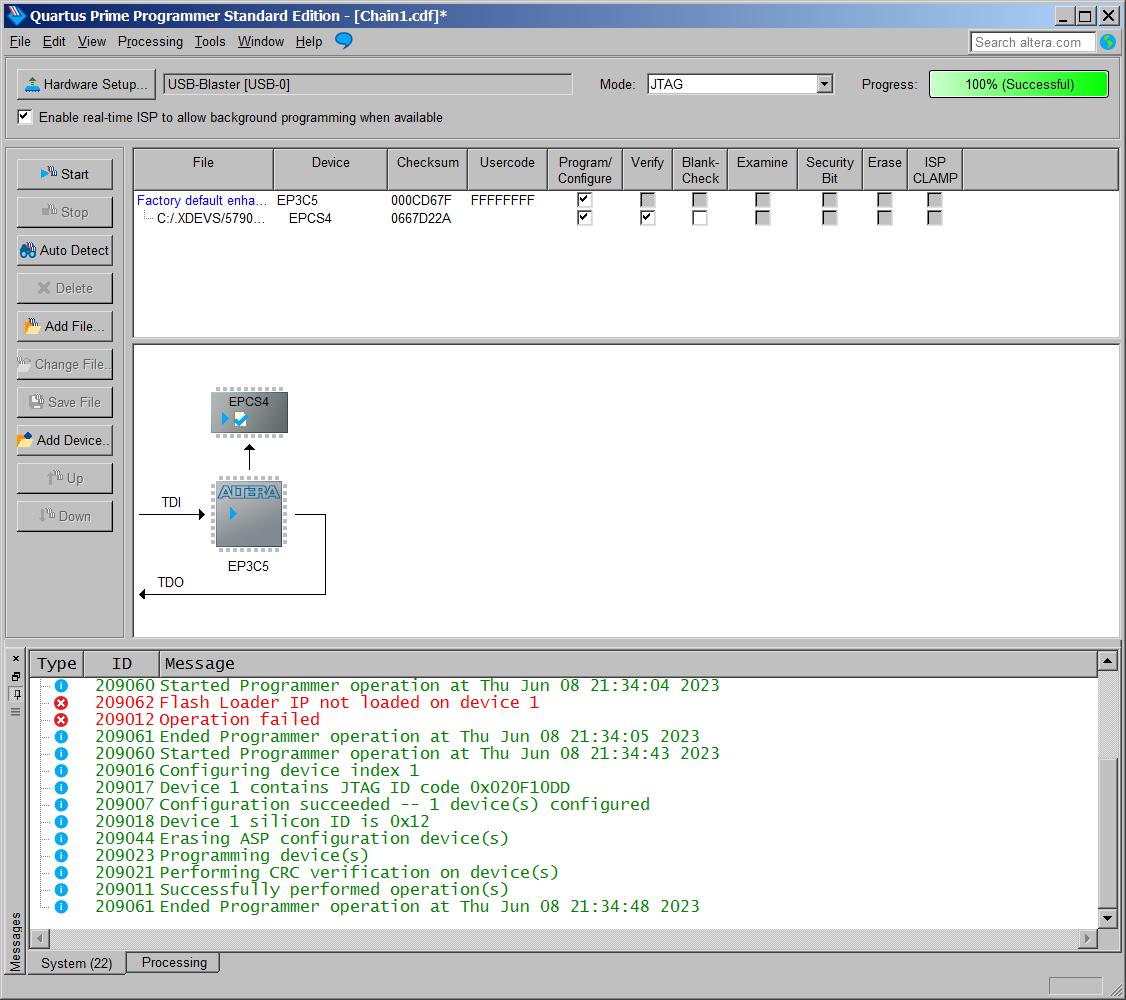Open the Edit menu
This screenshot has height=1000, width=1126.
(54, 42)
